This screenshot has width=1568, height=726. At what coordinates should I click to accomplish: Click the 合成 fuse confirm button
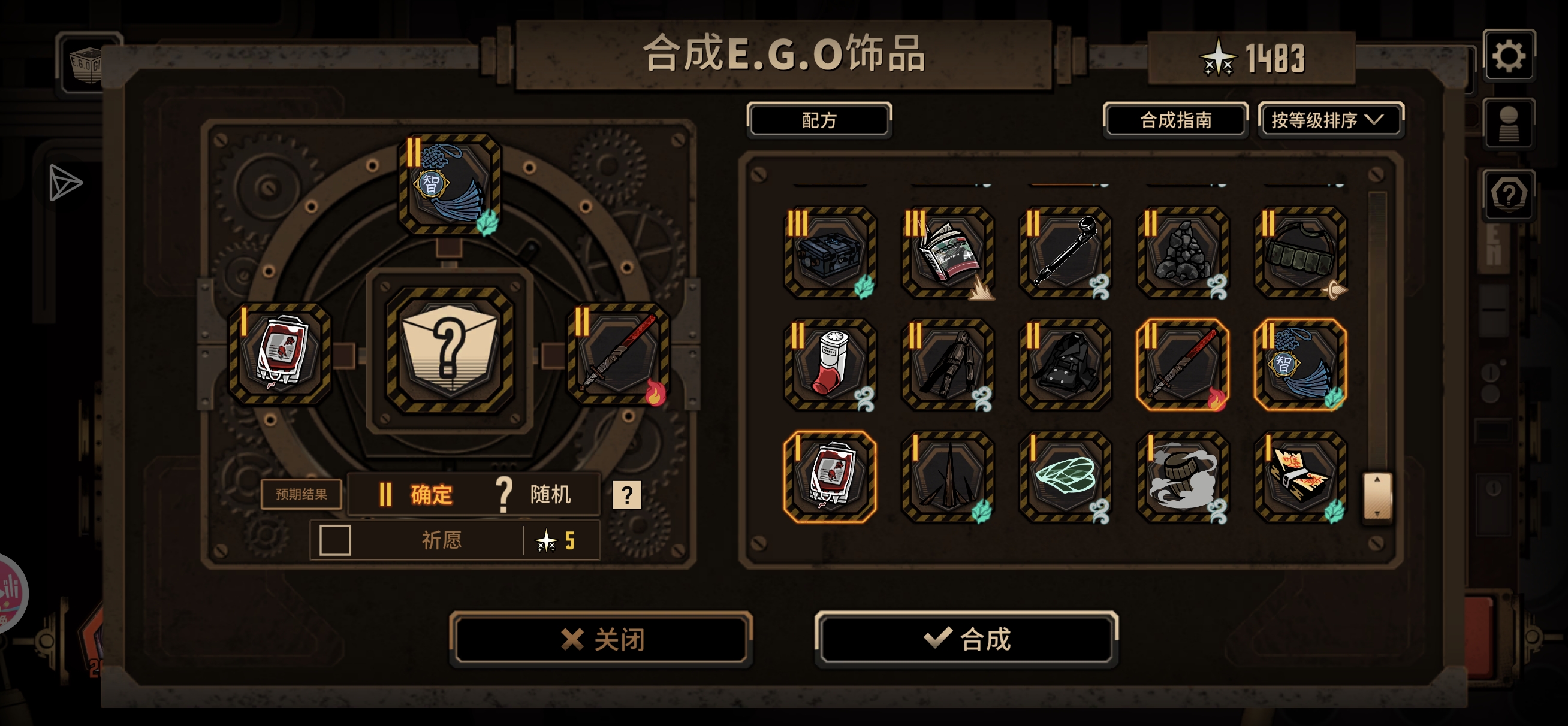(966, 639)
